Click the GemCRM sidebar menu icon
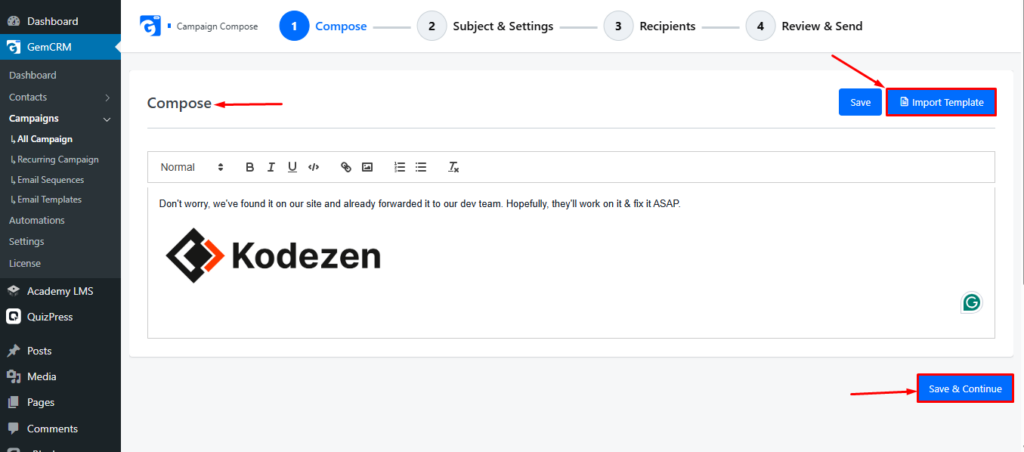The image size is (1024, 452). (13, 47)
